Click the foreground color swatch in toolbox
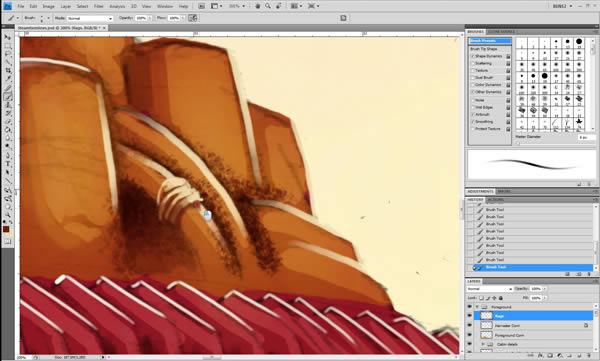The image size is (600, 361). coord(6,229)
